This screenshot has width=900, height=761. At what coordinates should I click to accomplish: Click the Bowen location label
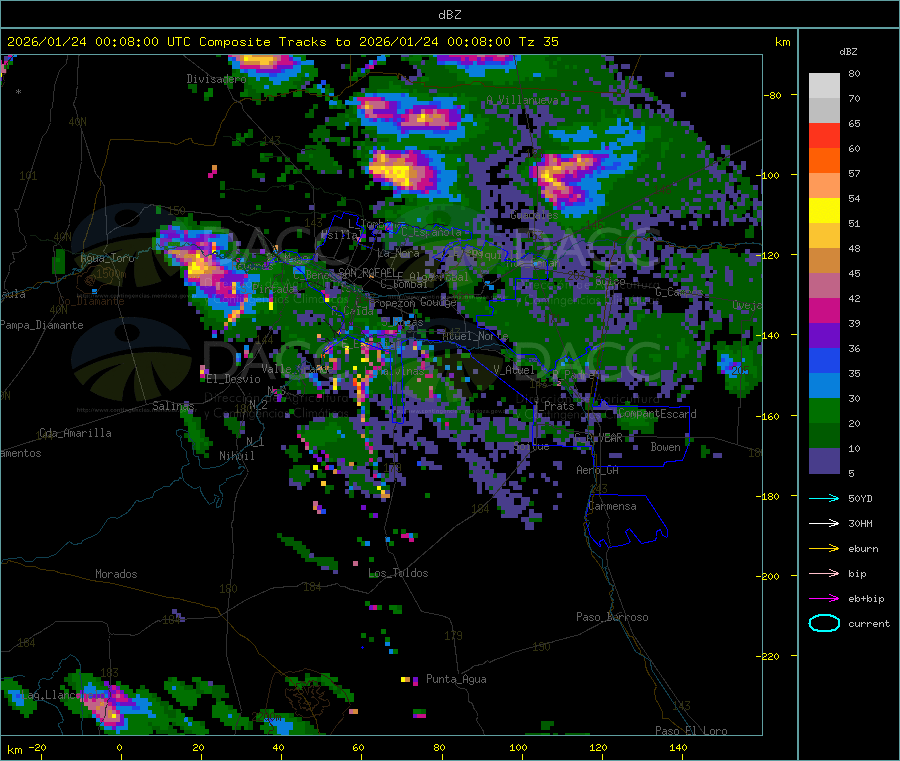tap(665, 447)
